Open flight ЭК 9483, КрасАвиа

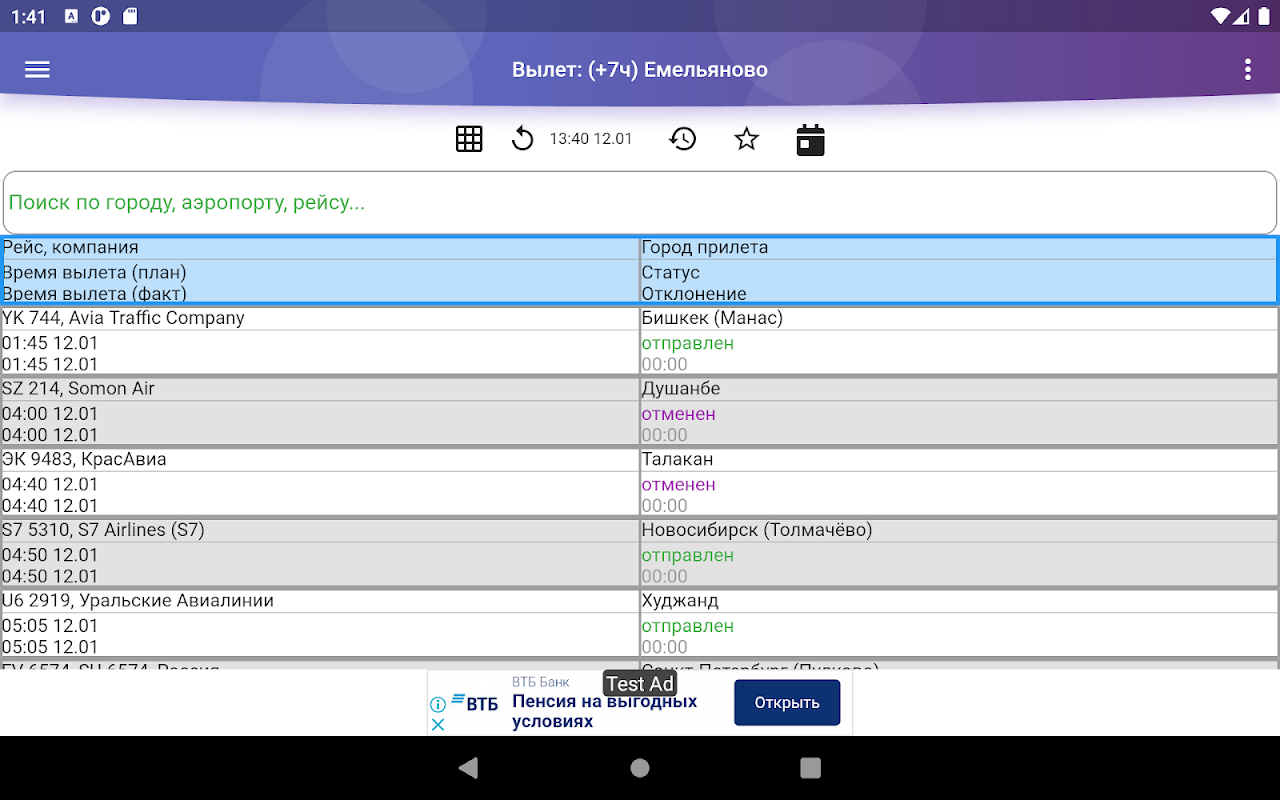(x=84, y=459)
